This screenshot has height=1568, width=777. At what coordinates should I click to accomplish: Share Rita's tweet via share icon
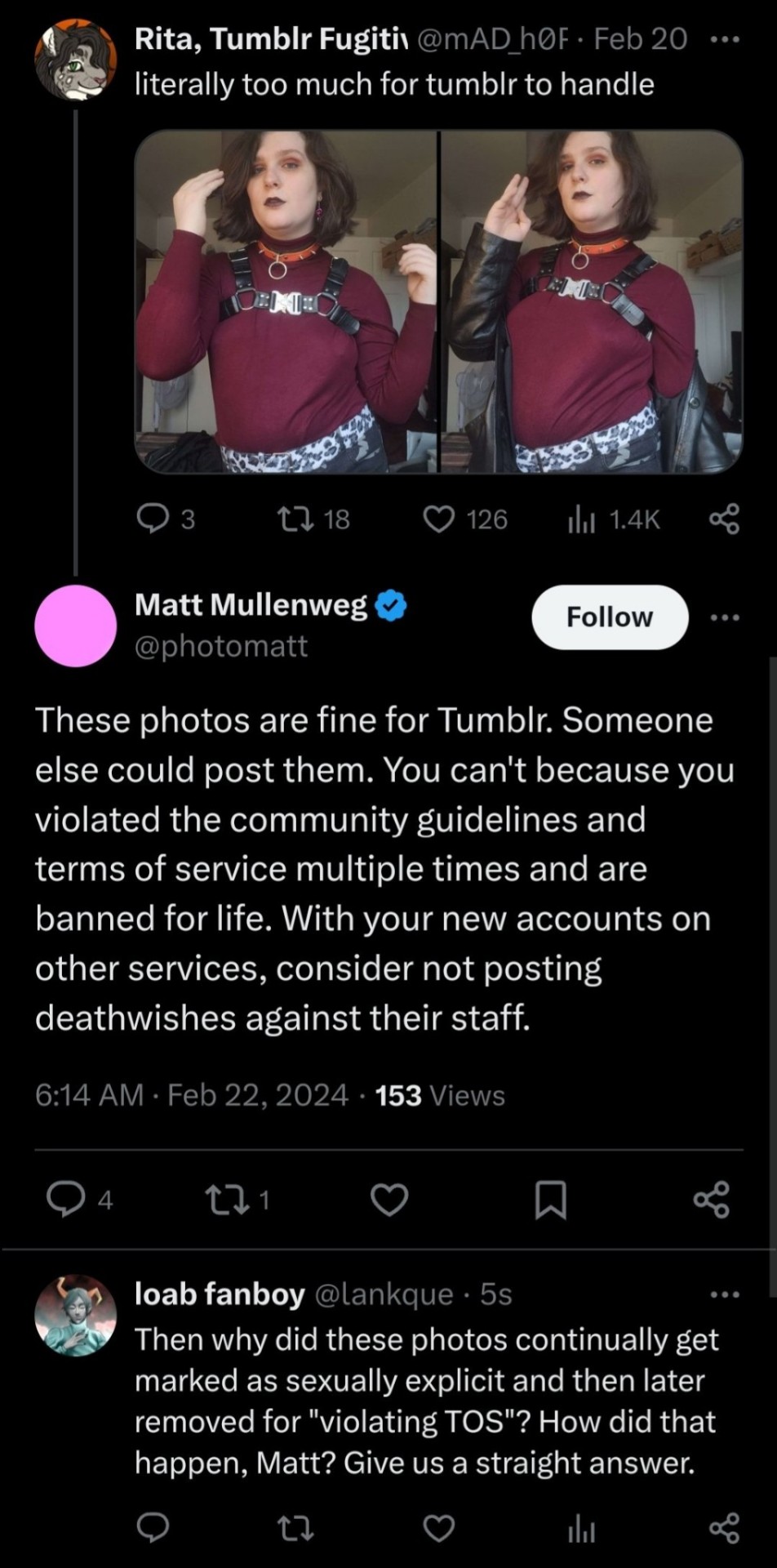724,519
